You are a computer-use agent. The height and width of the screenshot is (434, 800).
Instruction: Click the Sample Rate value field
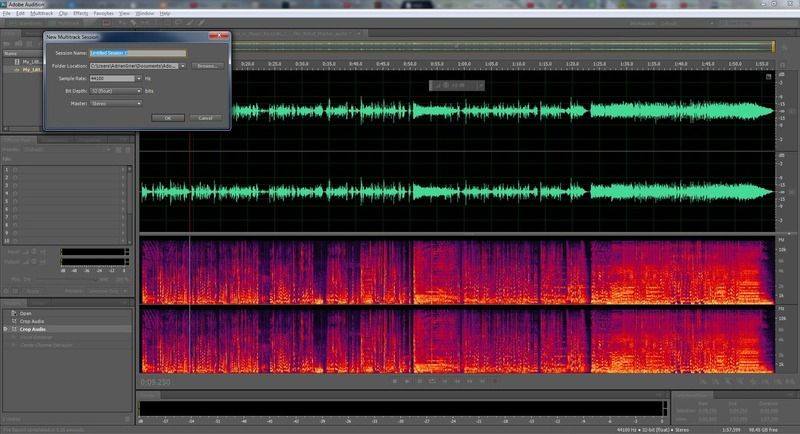point(112,79)
